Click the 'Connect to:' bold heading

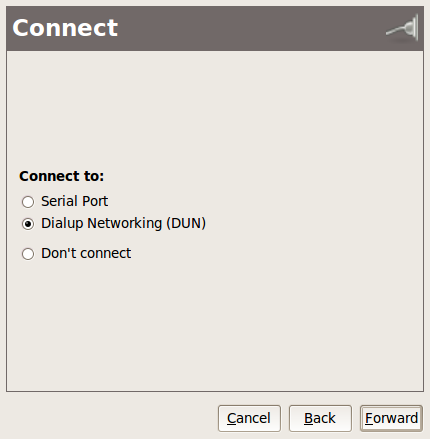click(62, 176)
